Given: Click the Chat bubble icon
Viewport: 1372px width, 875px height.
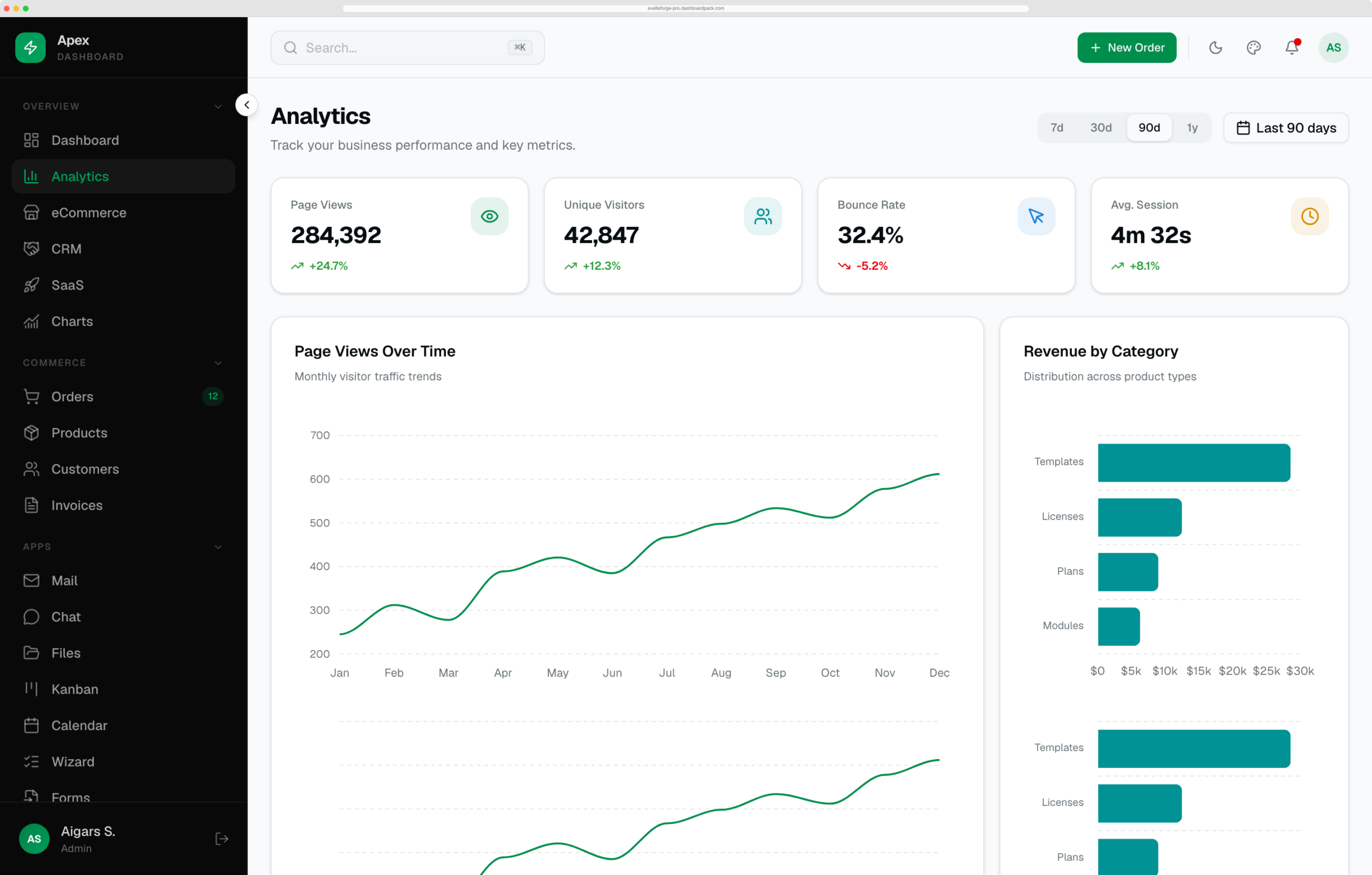Looking at the screenshot, I should [x=31, y=617].
